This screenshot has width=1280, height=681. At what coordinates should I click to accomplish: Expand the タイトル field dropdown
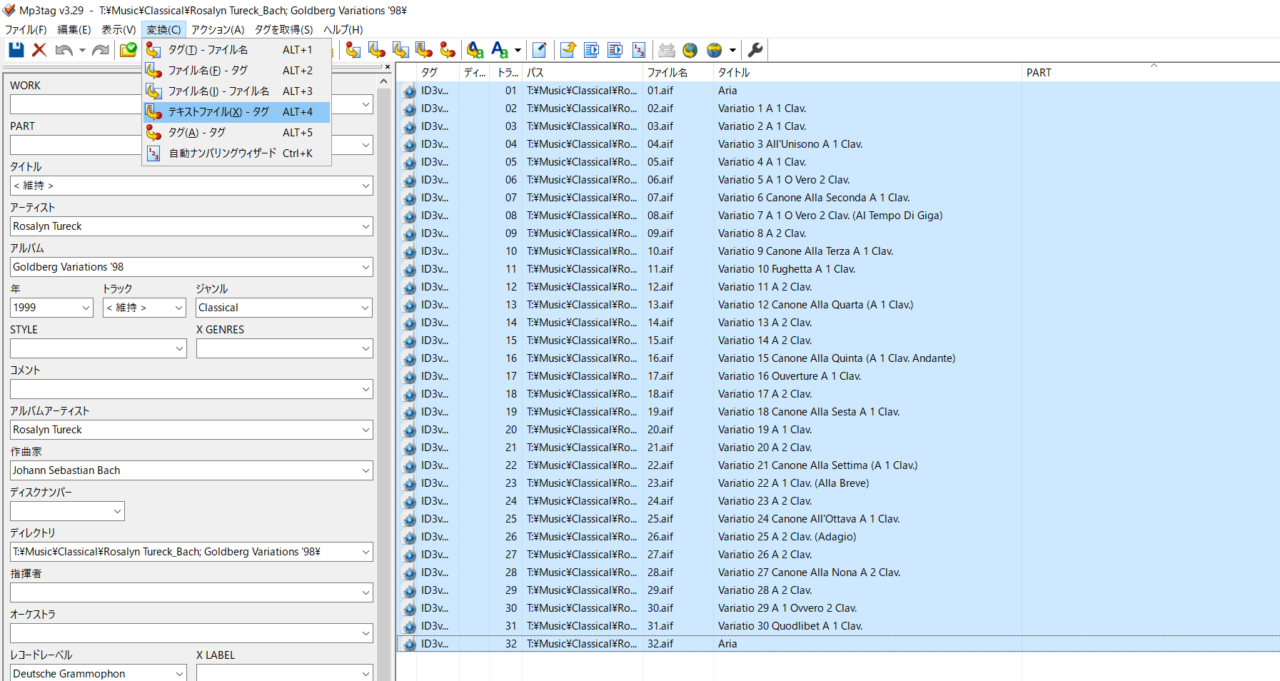363,186
